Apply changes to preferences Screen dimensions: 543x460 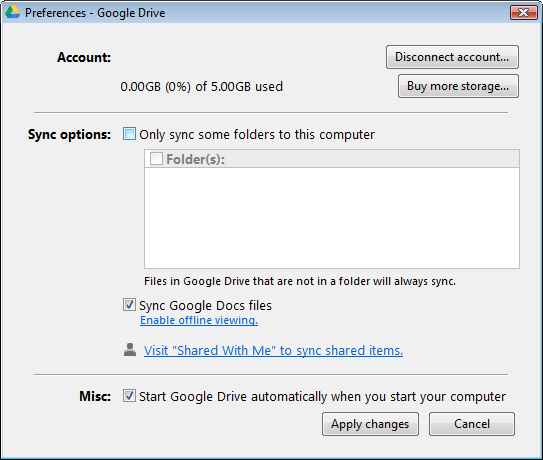coord(370,424)
